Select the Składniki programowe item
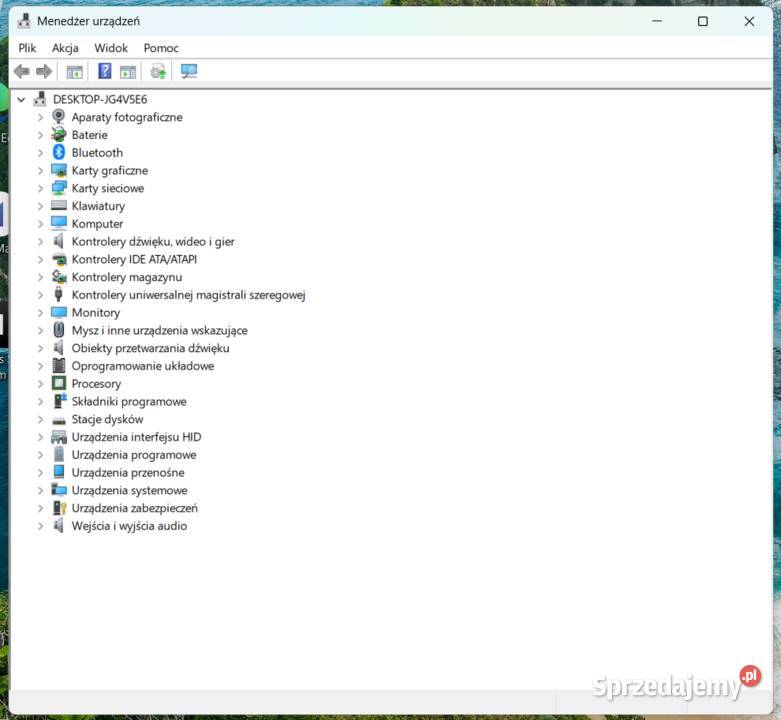This screenshot has width=781, height=720. tap(129, 401)
